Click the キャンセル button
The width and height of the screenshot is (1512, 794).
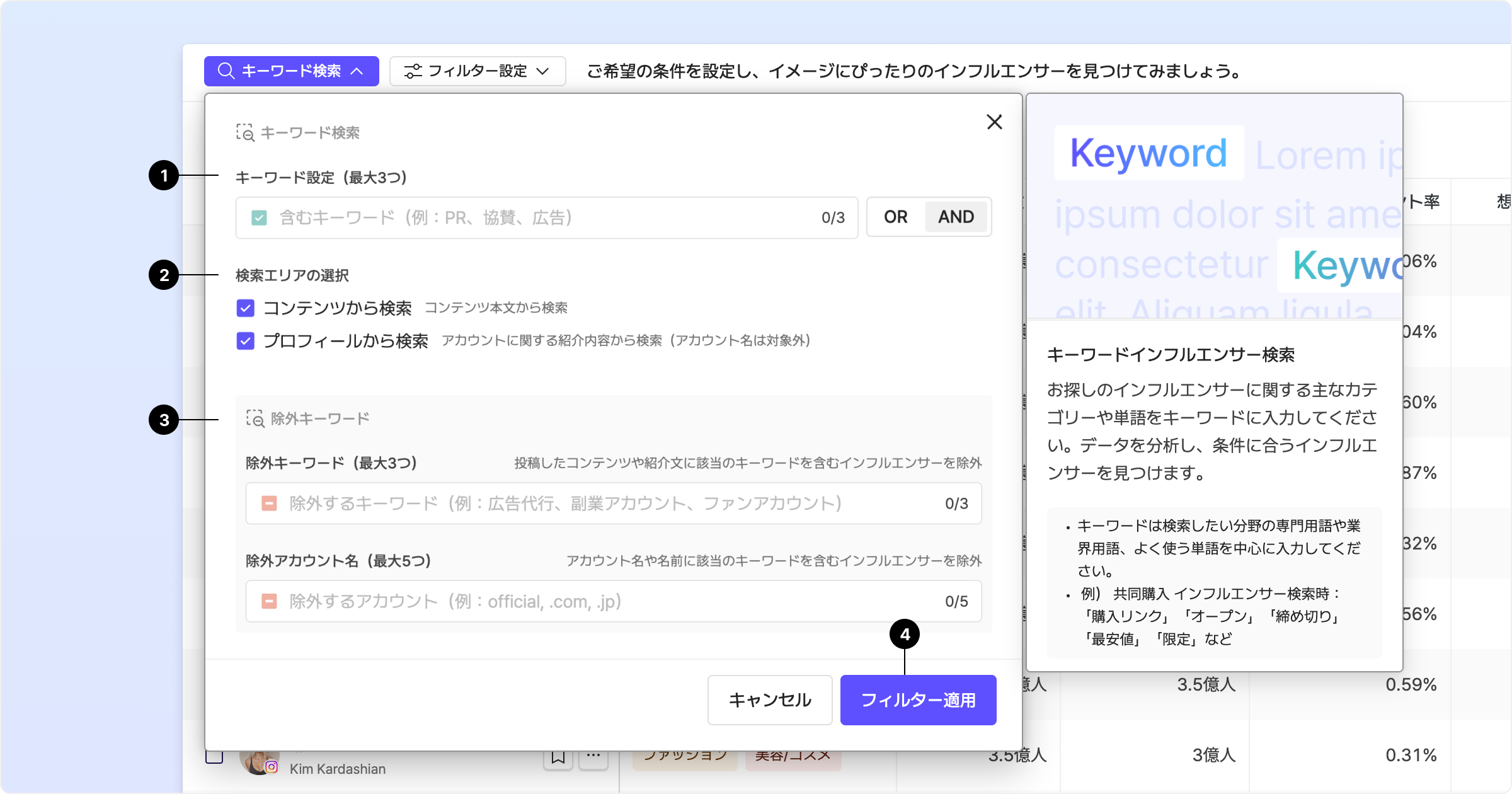point(770,700)
